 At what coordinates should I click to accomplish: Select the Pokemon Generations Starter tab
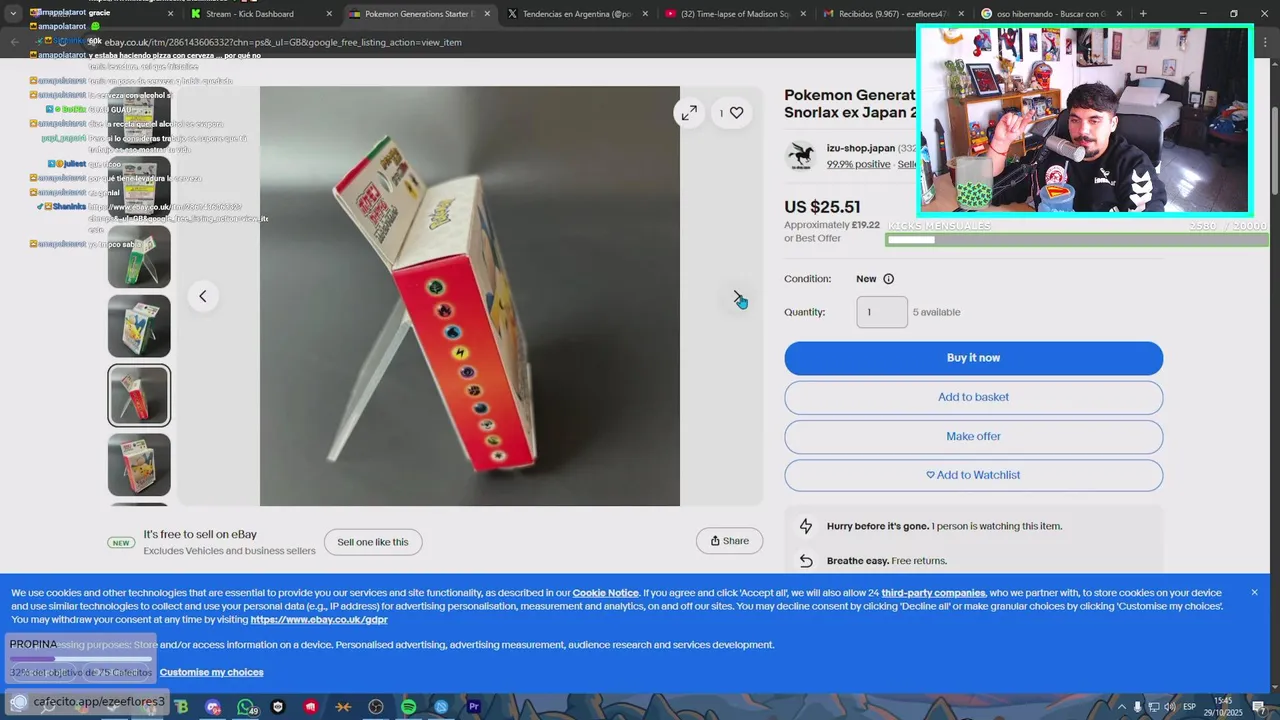click(x=418, y=14)
